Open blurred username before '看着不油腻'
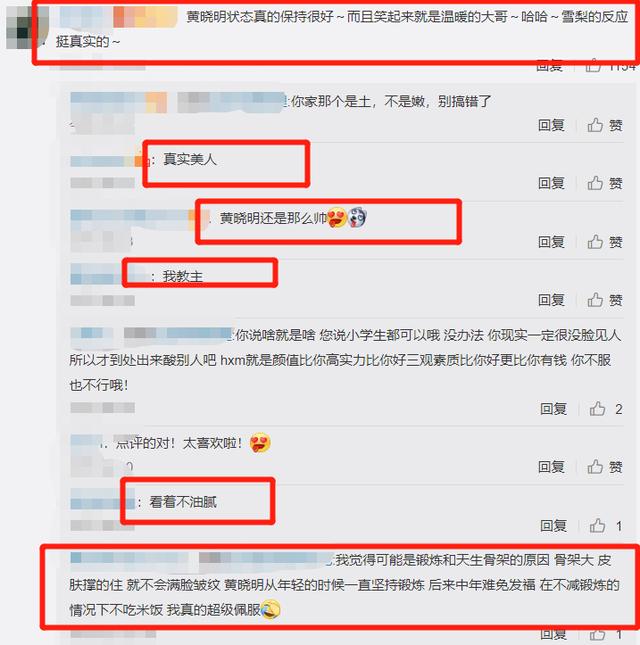640x645 pixels. 103,503
